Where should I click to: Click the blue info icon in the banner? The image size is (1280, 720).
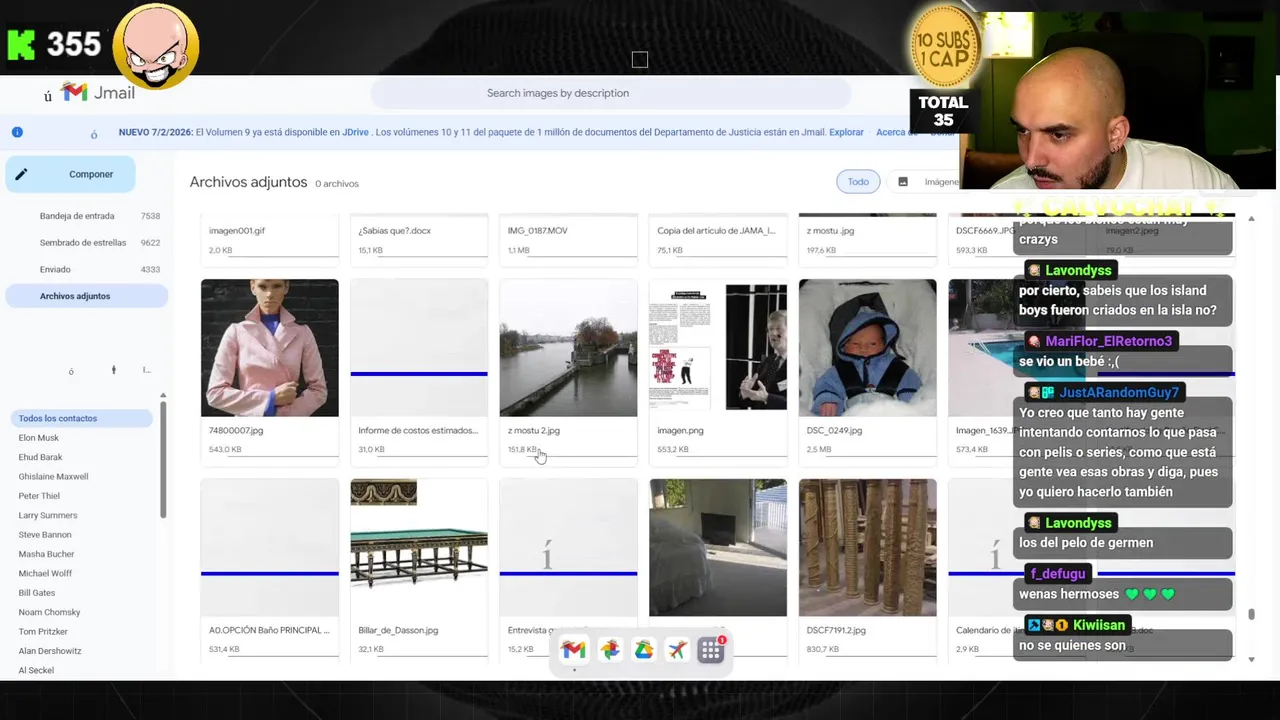coord(17,132)
